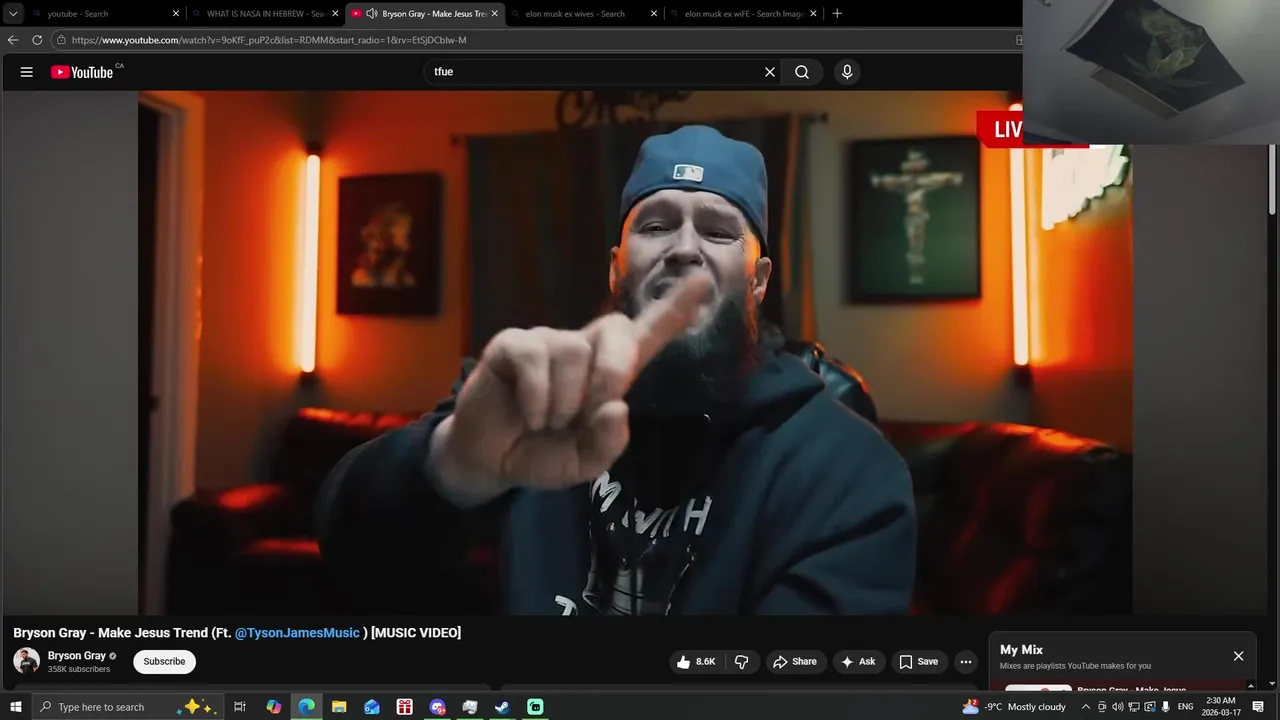Click the Windows taskbar search box

[128, 707]
